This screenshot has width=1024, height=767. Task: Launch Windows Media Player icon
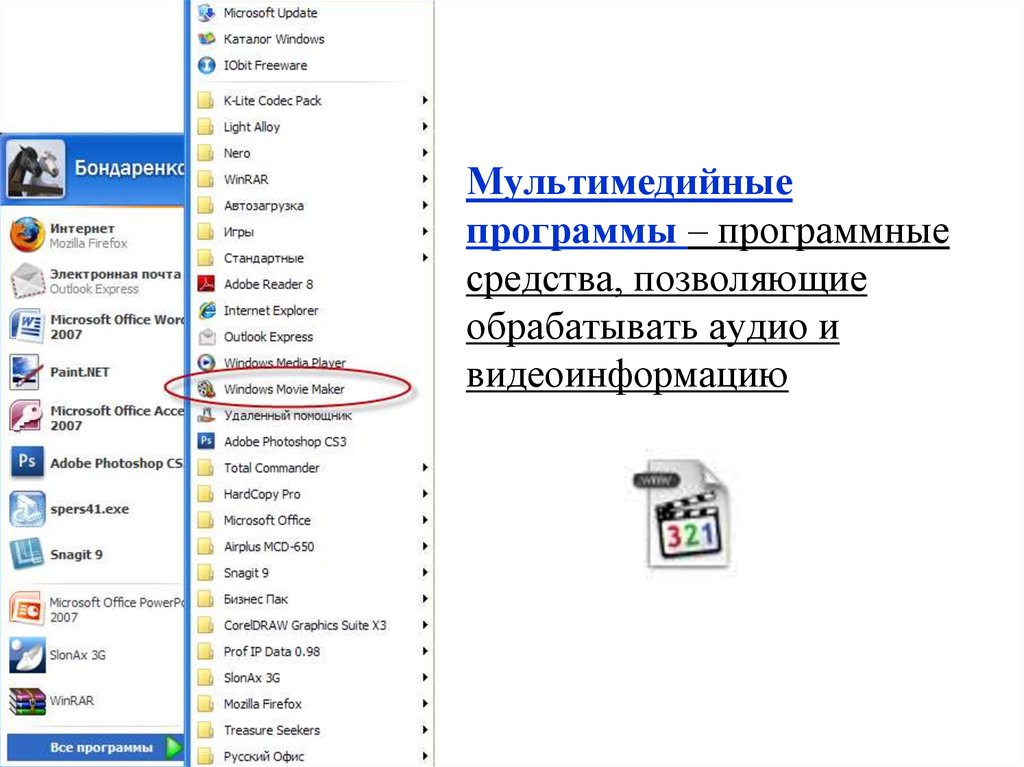pyautogui.click(x=206, y=363)
